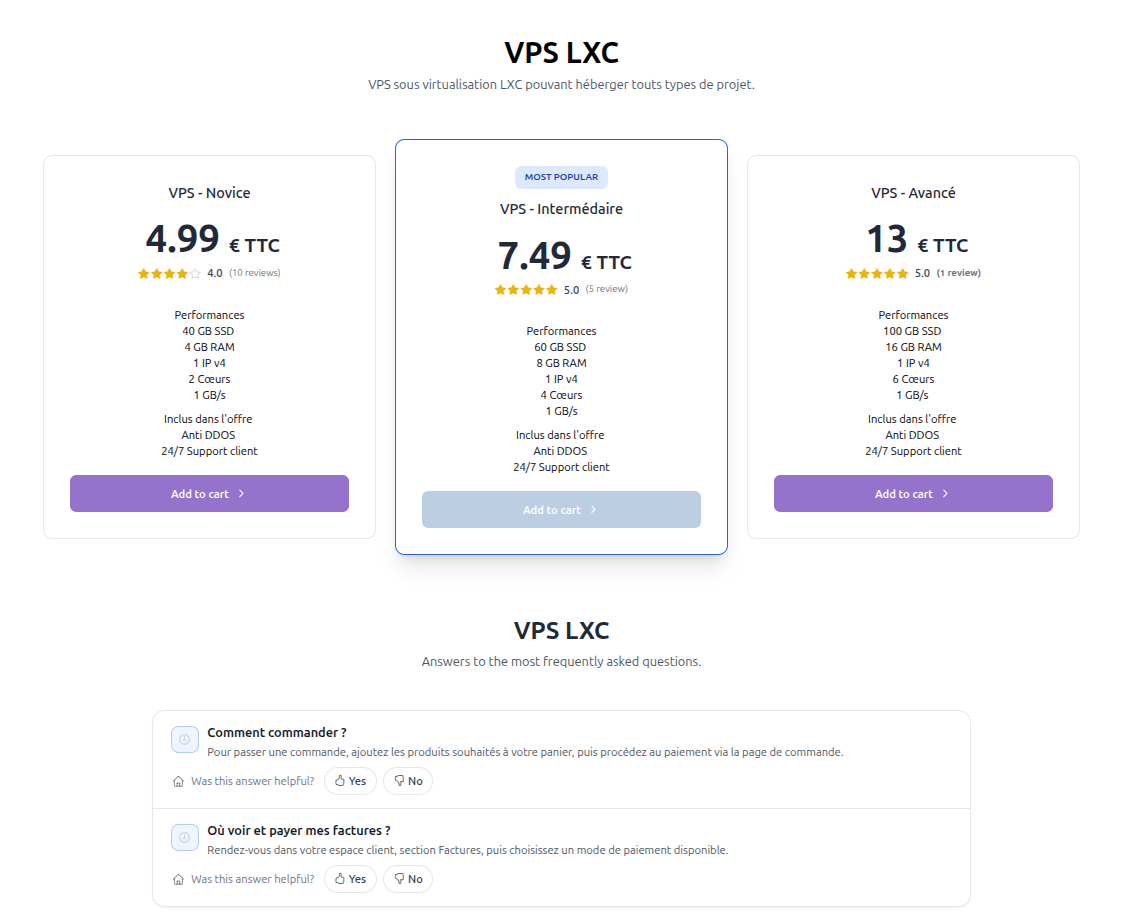Click the thumbs-up icon next to 'Comment commander ?'
The width and height of the screenshot is (1144, 924).
(x=340, y=781)
